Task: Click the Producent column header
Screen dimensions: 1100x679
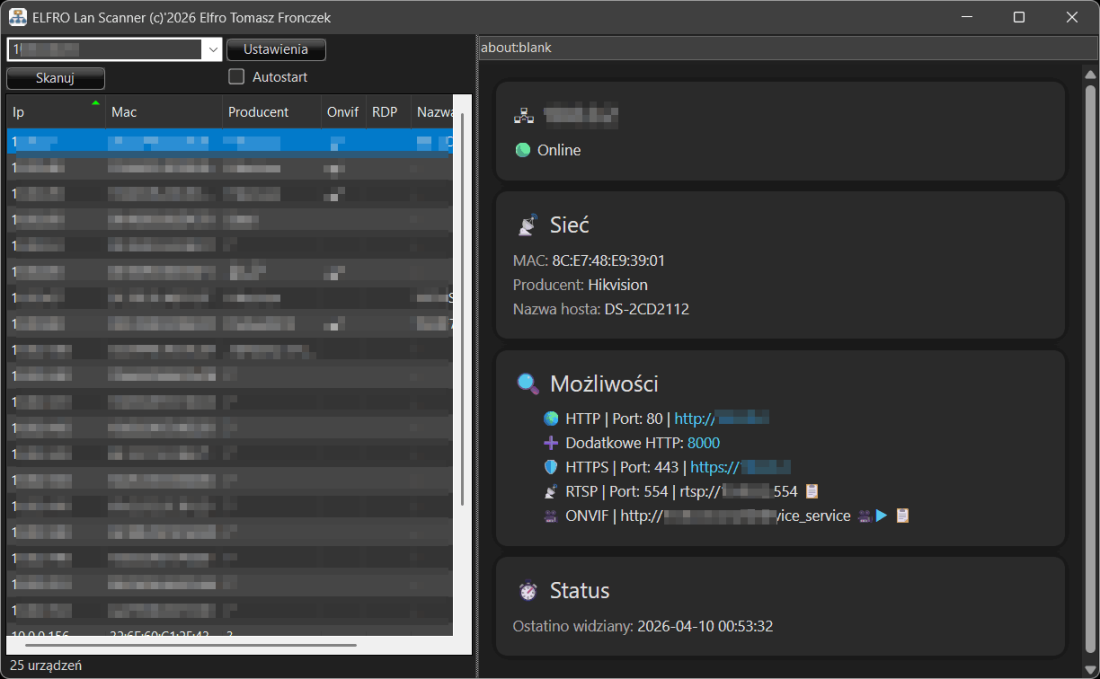Action: pos(270,112)
